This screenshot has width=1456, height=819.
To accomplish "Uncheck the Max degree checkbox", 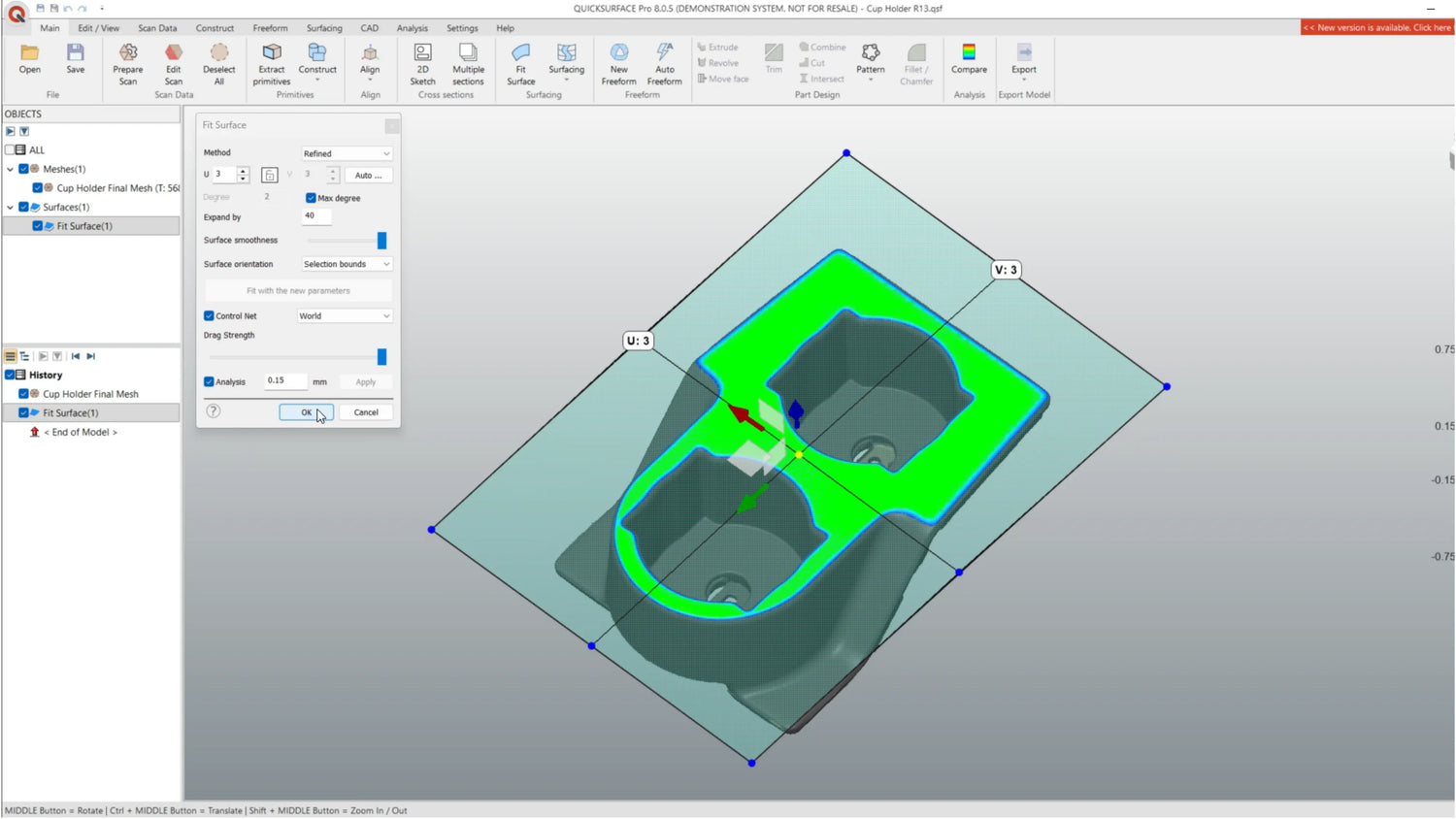I will 312,198.
